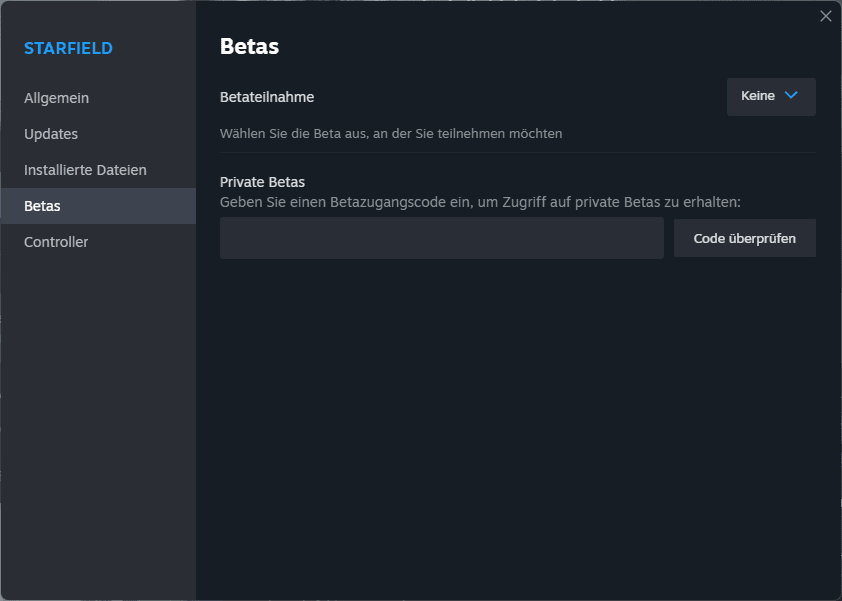This screenshot has height=601, width=842.
Task: Click the Betas page heading
Action: tap(249, 46)
